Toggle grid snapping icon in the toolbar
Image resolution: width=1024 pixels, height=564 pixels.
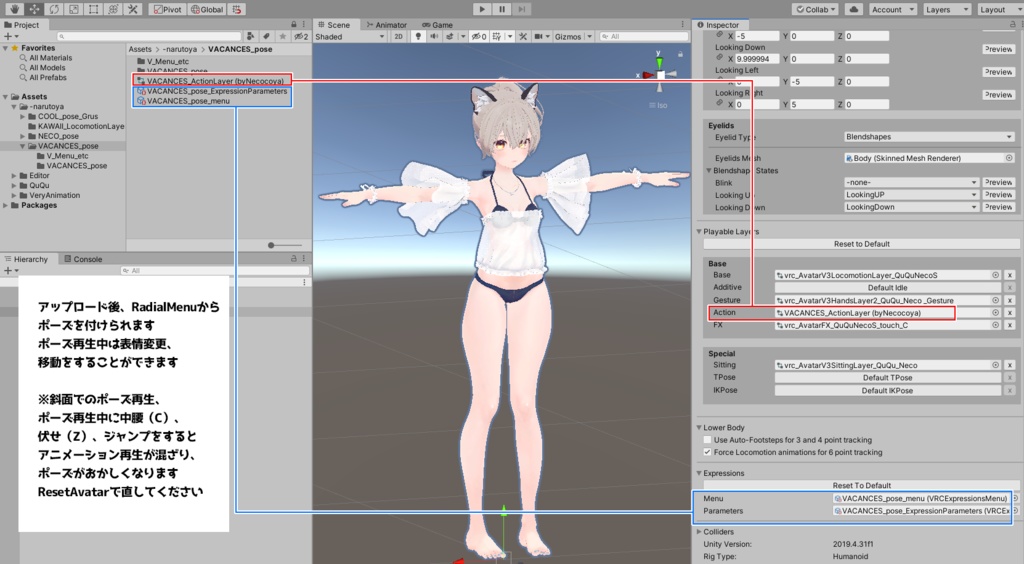237,9
